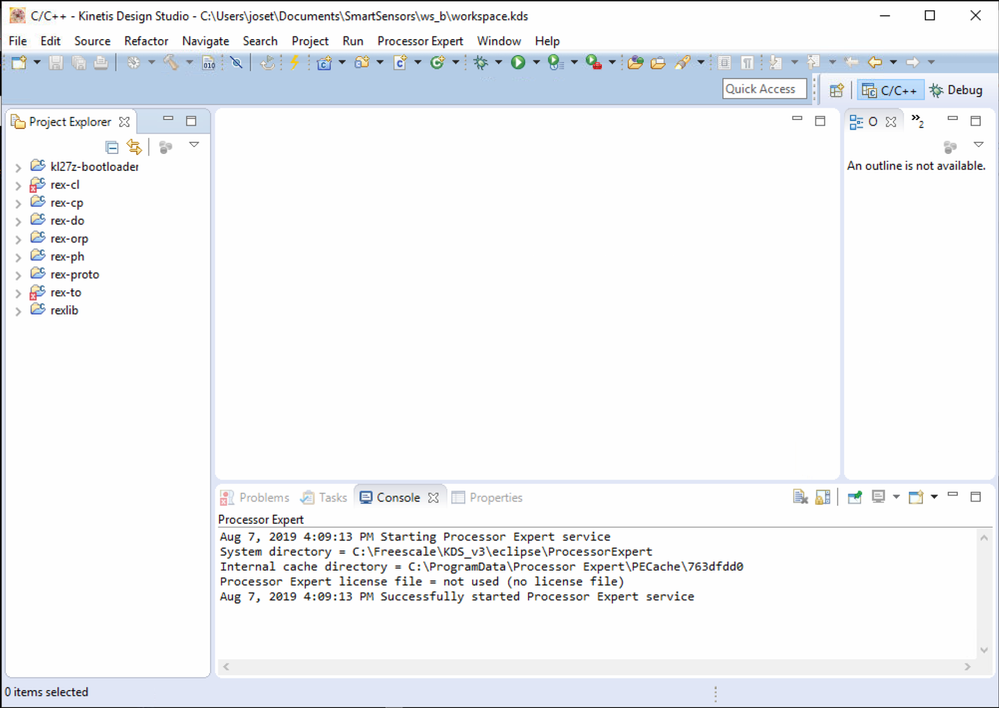
Task: Expand the rexlib project tree
Action: (x=18, y=311)
